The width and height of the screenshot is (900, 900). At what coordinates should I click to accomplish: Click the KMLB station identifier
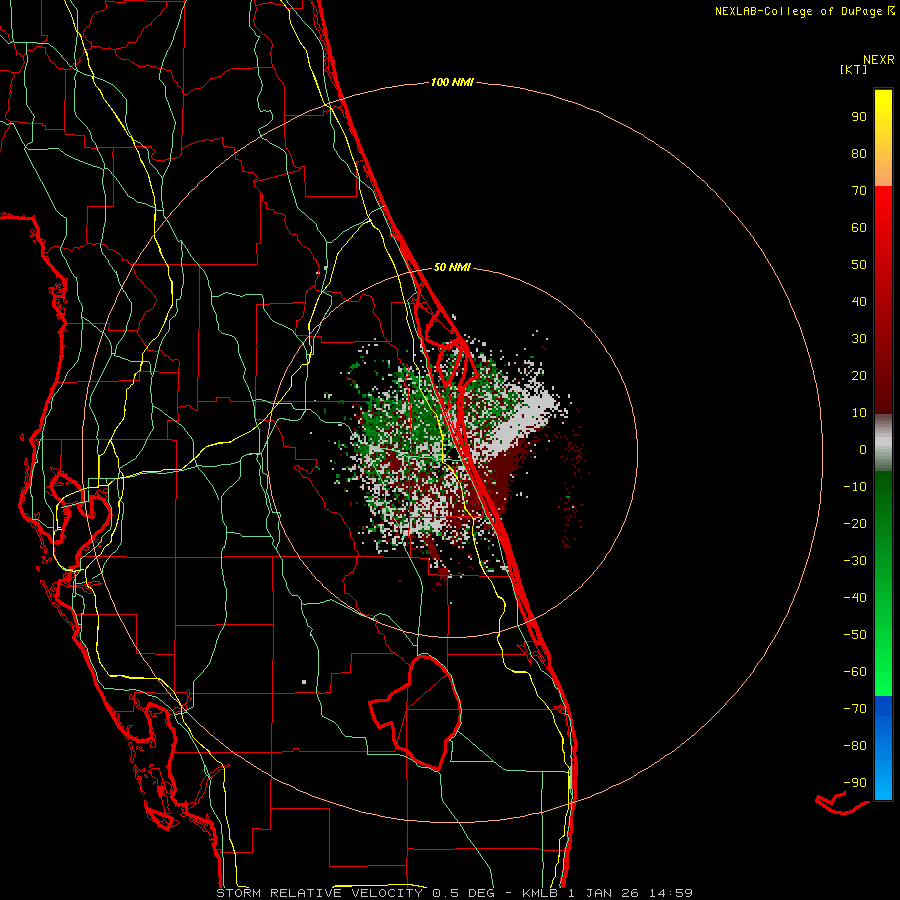click(541, 893)
